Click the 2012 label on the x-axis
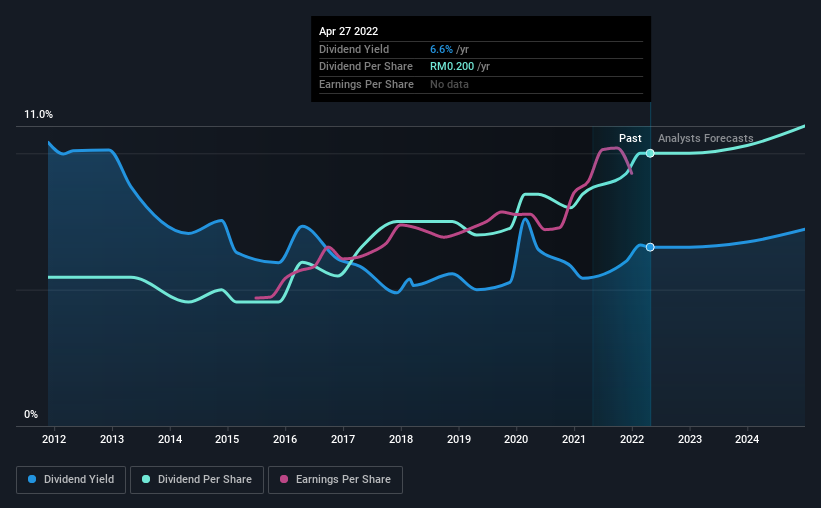 54,439
